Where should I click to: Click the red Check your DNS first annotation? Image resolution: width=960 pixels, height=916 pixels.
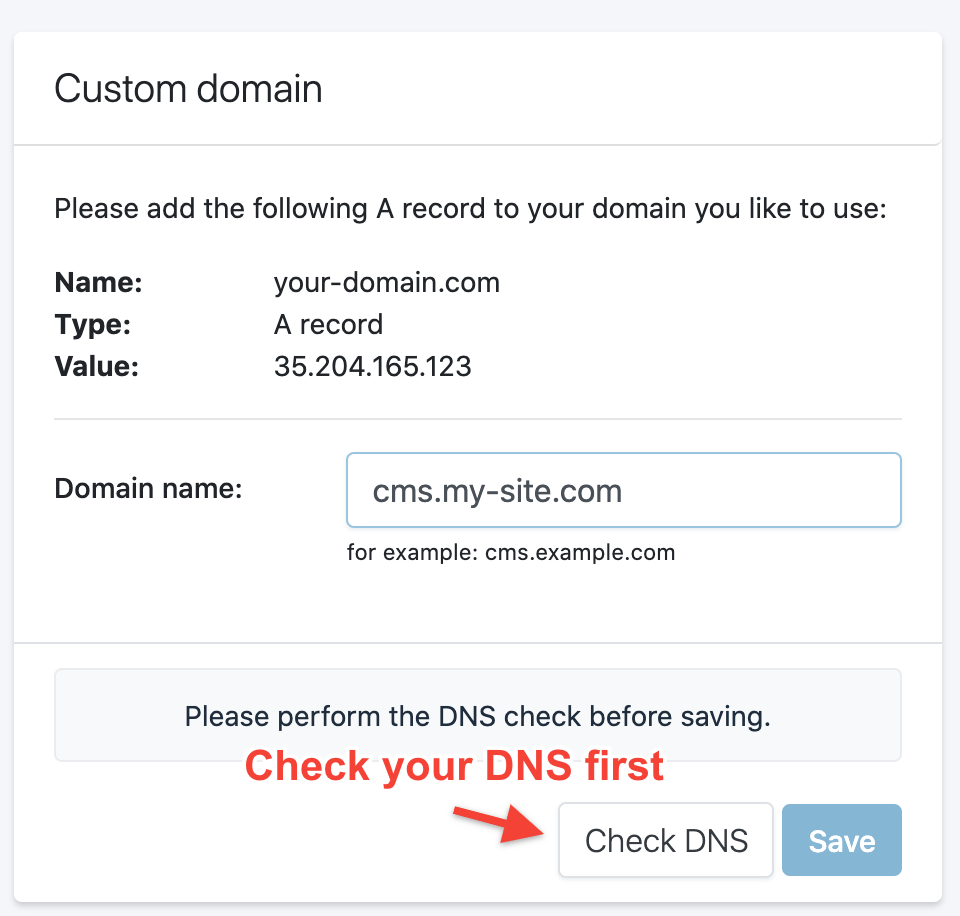point(455,765)
